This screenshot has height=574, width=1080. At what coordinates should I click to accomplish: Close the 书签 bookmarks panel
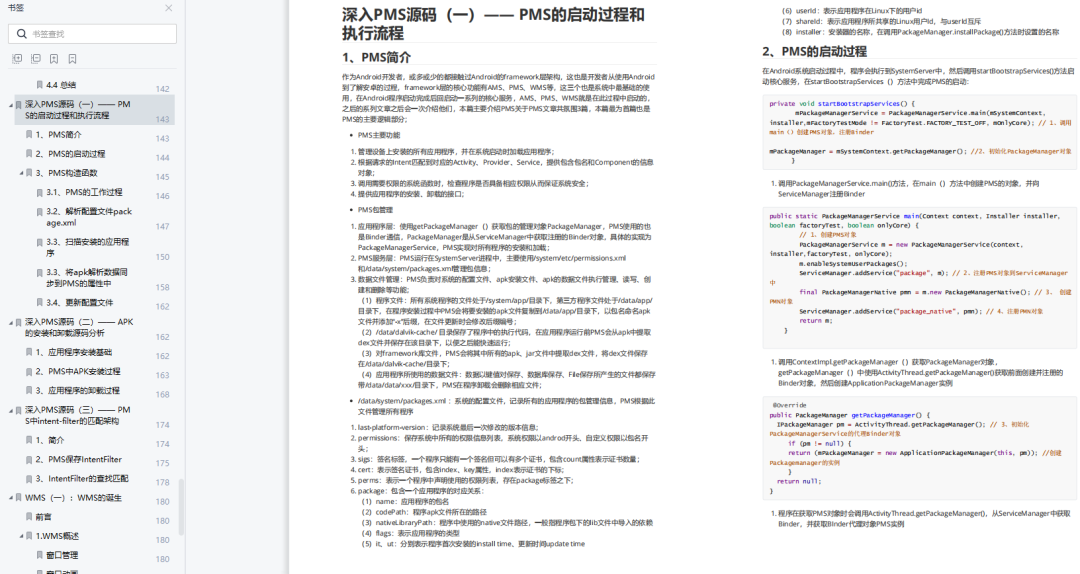click(x=169, y=8)
